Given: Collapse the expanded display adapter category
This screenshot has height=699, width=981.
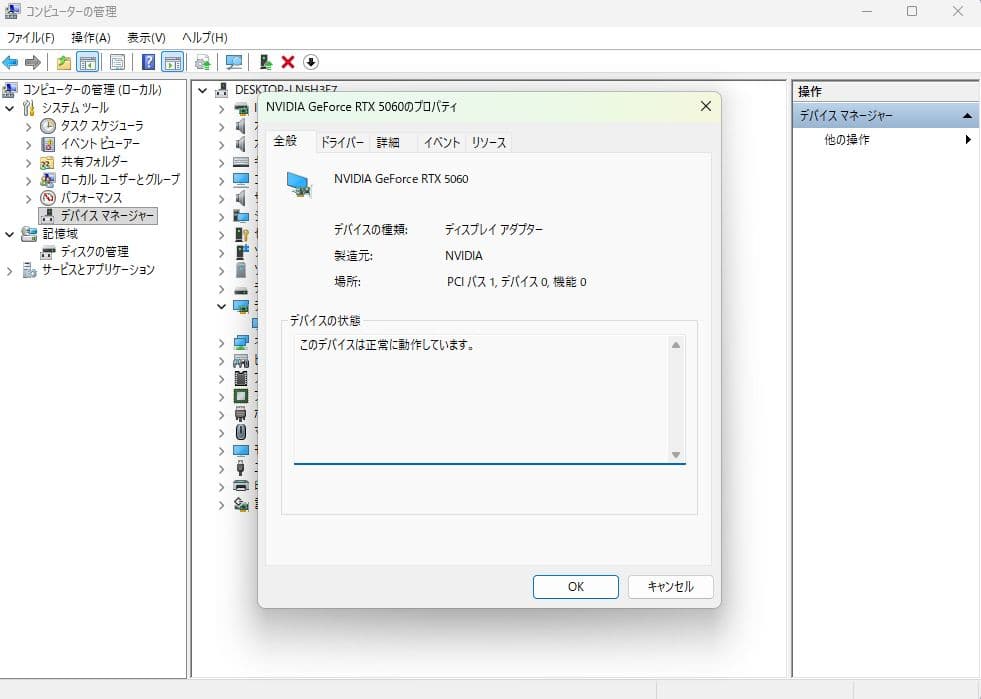Looking at the screenshot, I should (x=221, y=307).
